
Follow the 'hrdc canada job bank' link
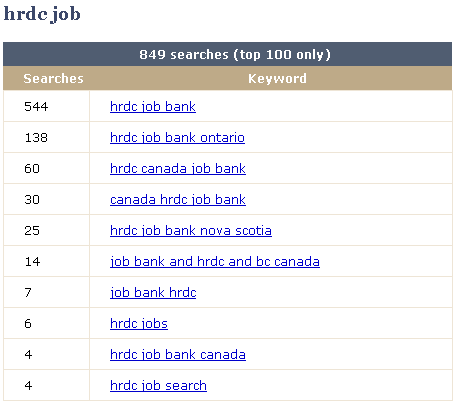178,168
